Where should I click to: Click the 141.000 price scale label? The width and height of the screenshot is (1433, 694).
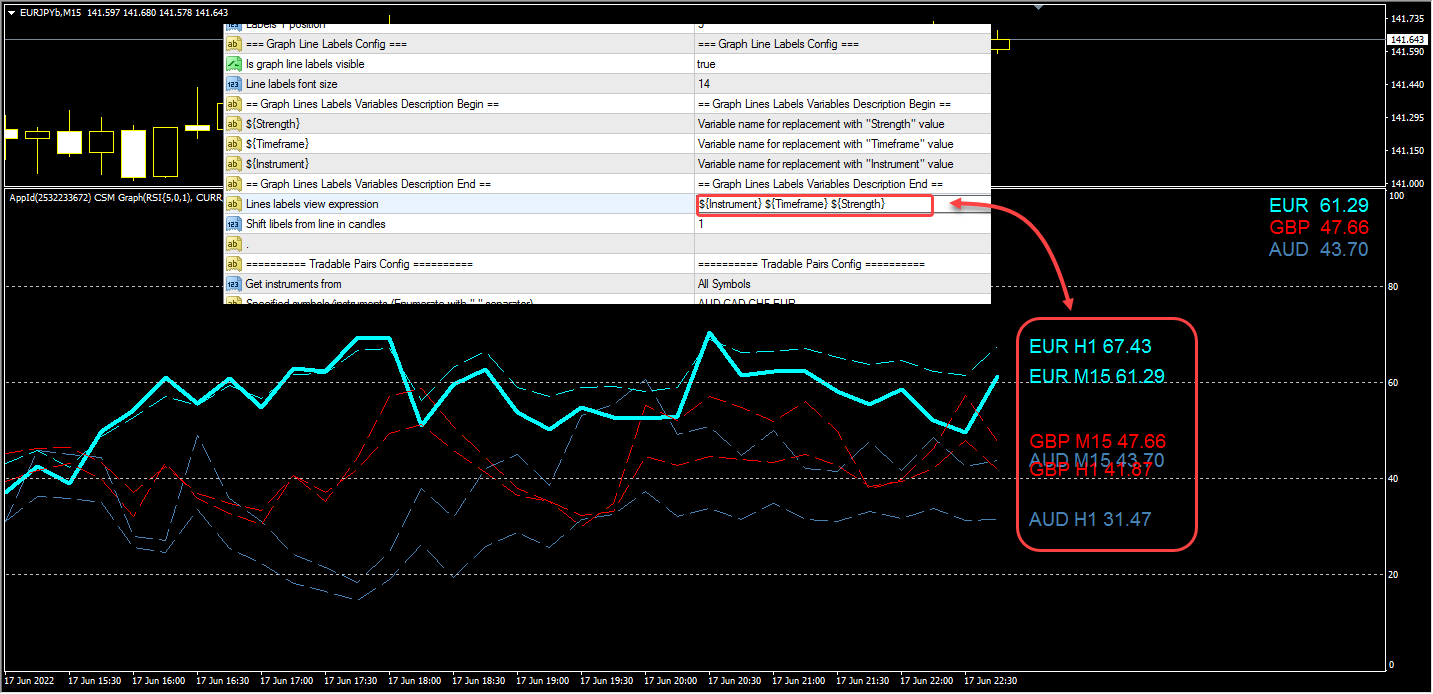pos(1408,183)
